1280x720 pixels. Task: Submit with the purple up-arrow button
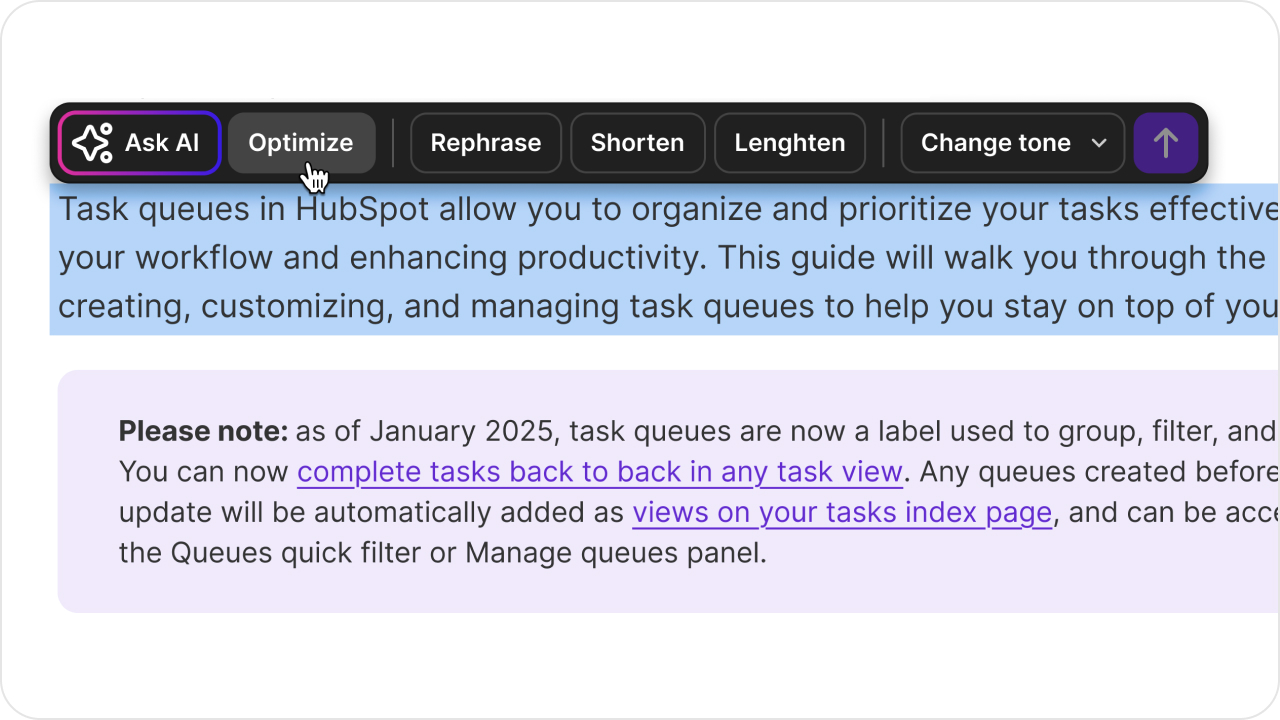1165,143
